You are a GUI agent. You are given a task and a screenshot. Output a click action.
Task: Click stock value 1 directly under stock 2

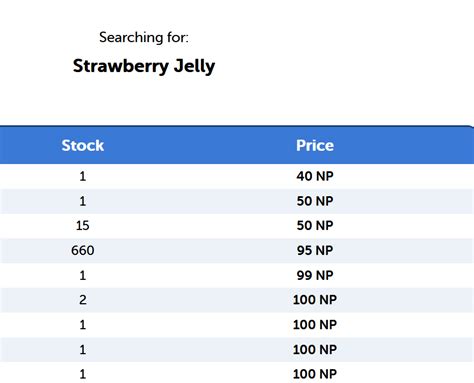pyautogui.click(x=83, y=325)
